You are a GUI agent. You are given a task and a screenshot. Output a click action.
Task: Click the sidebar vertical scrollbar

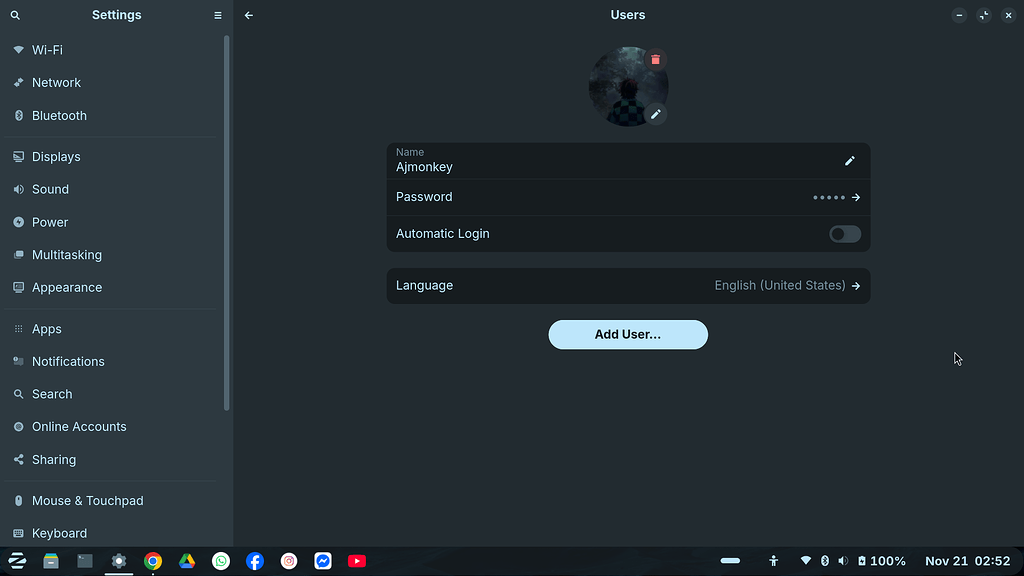[227, 220]
